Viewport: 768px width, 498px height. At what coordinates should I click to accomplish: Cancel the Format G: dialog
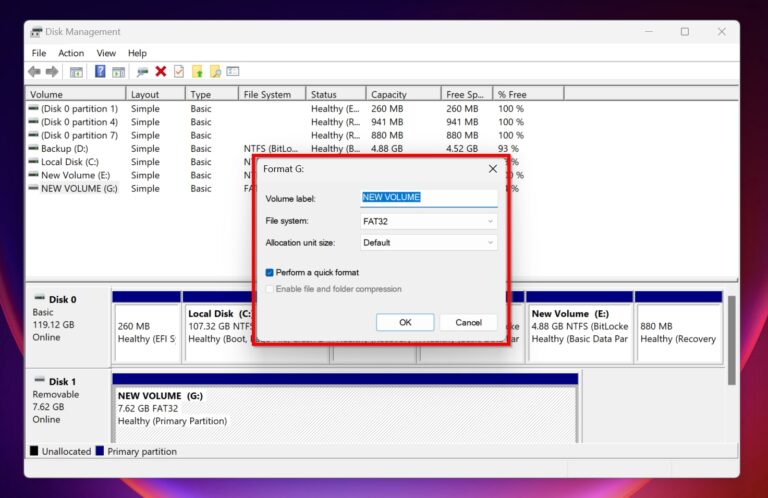(x=468, y=322)
